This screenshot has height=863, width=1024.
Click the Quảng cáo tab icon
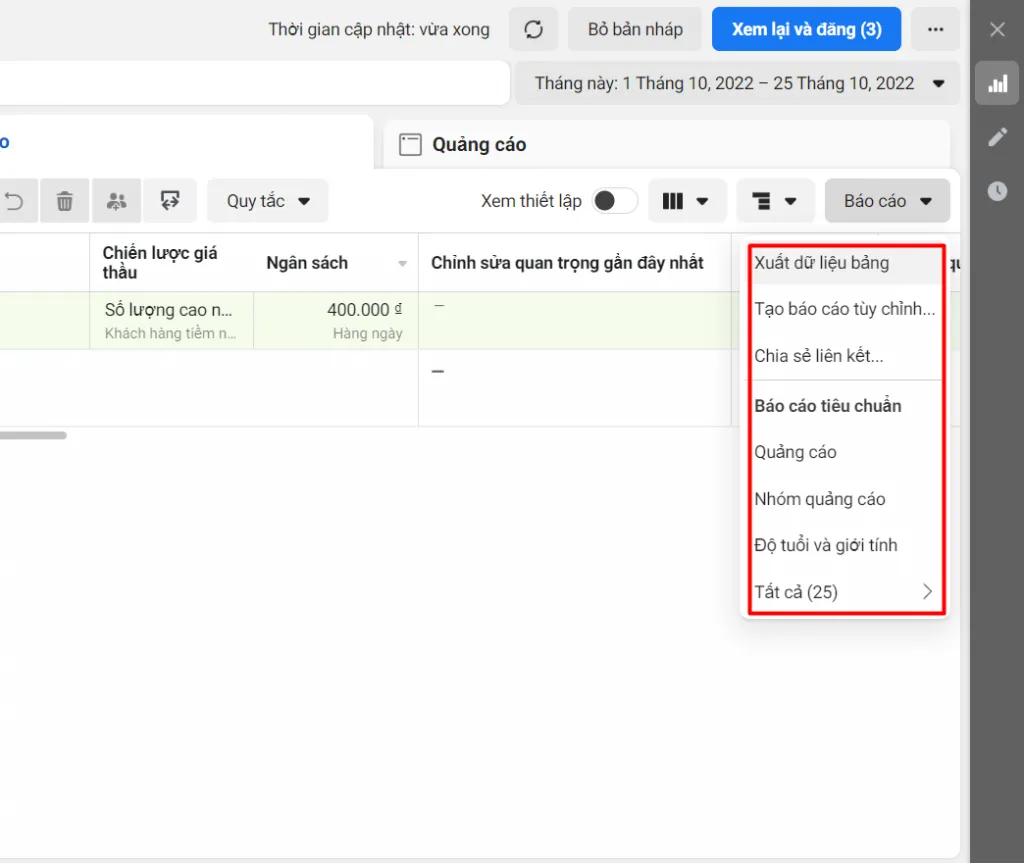(410, 144)
